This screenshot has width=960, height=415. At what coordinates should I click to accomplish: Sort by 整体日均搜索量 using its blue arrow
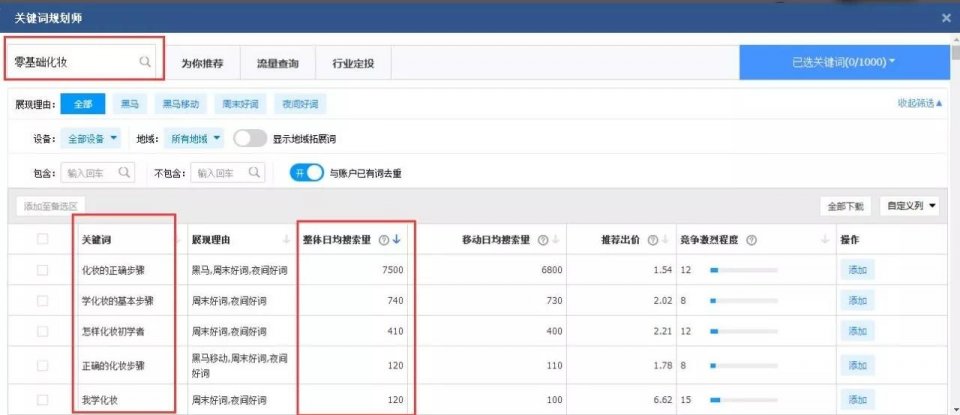point(396,239)
